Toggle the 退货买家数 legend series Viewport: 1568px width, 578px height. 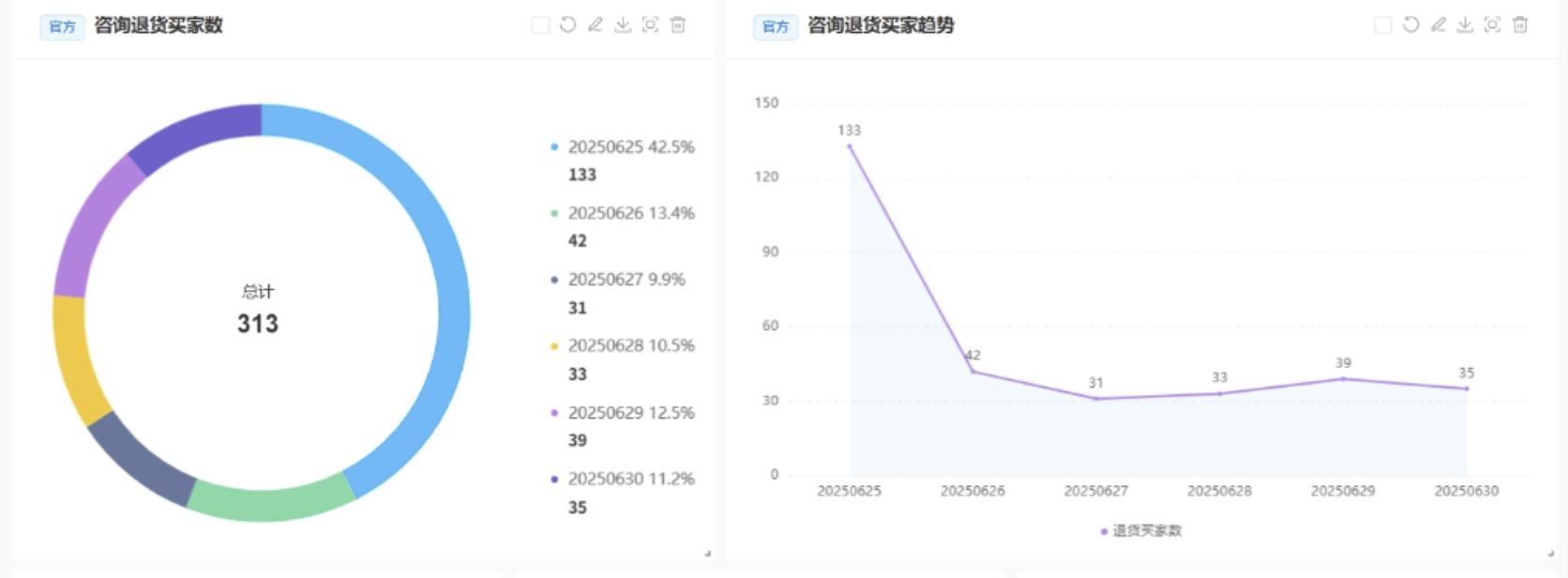tap(1141, 531)
